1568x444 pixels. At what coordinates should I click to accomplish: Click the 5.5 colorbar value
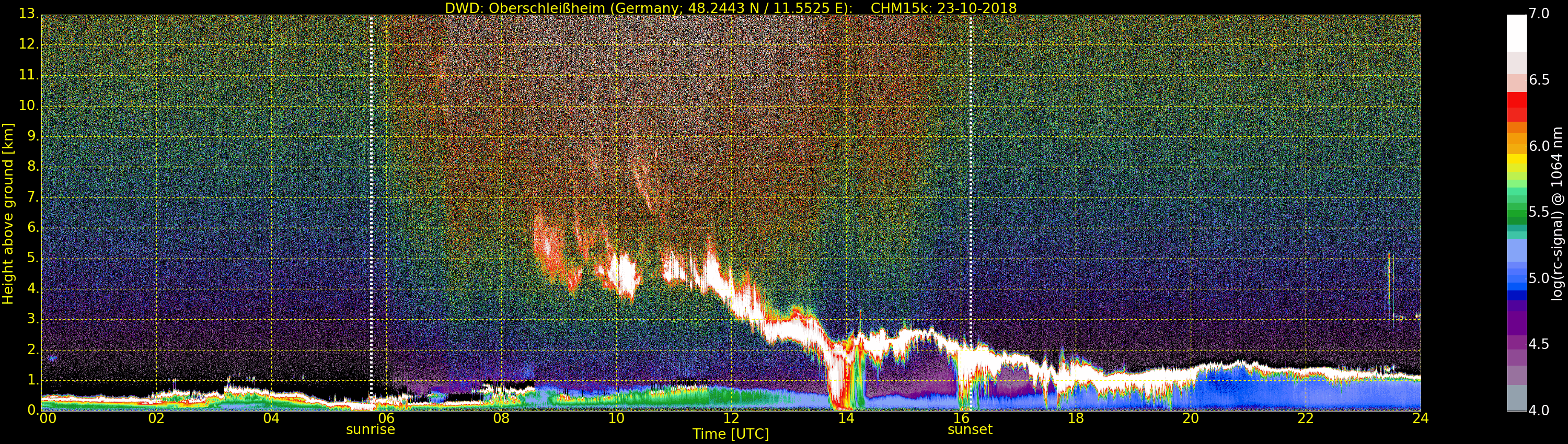click(1539, 212)
